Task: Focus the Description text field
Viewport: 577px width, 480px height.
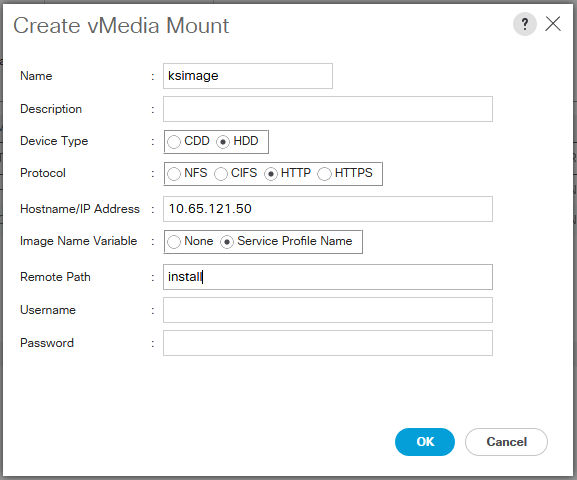Action: [328, 109]
